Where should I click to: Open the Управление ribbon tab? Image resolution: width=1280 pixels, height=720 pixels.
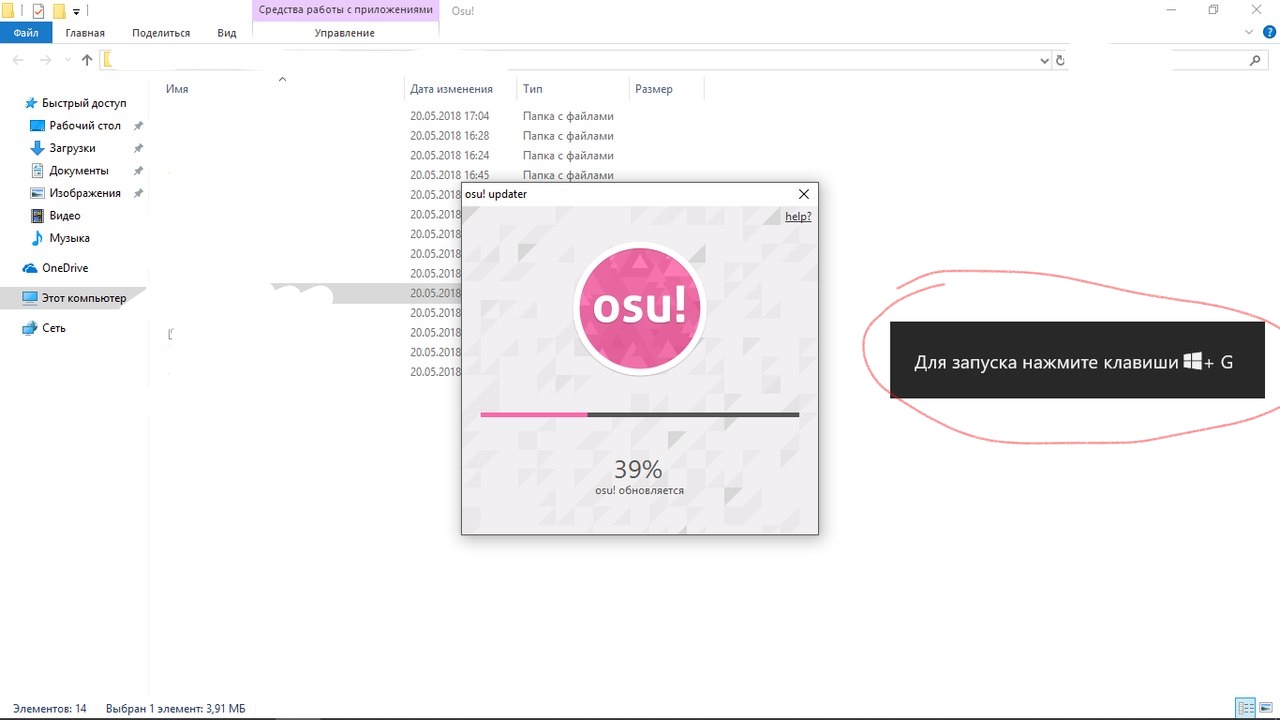click(345, 33)
